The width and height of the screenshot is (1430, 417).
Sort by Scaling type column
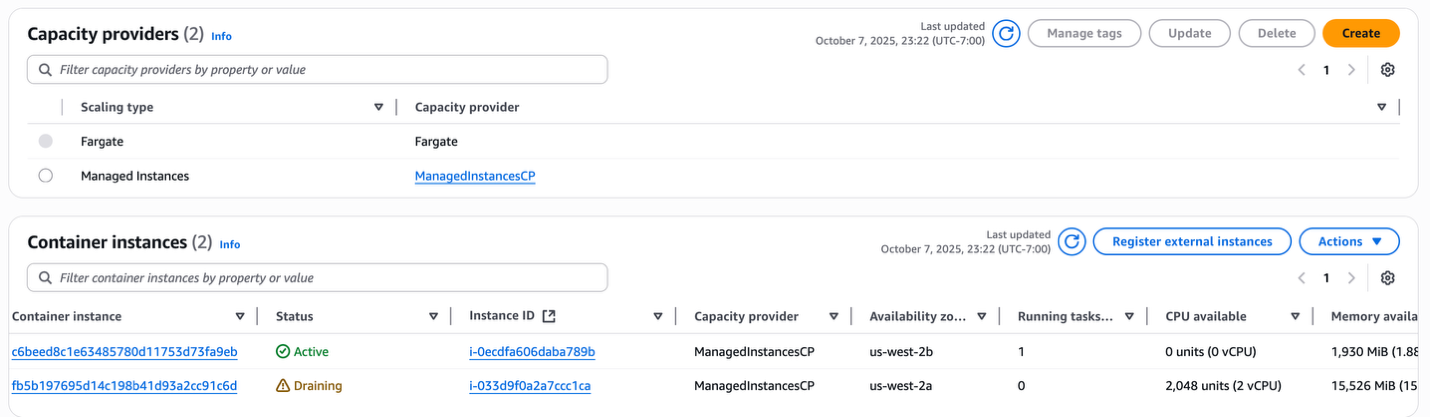tap(378, 107)
